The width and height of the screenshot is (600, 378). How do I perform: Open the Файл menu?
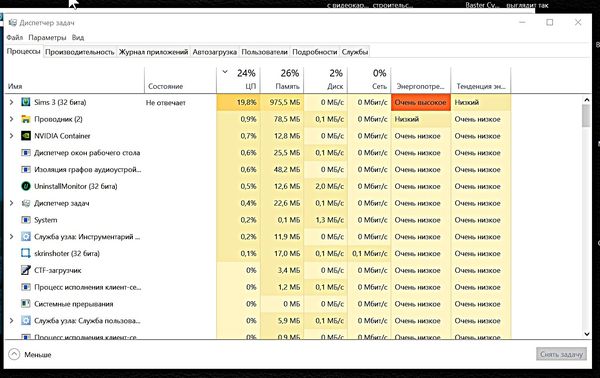(x=15, y=37)
